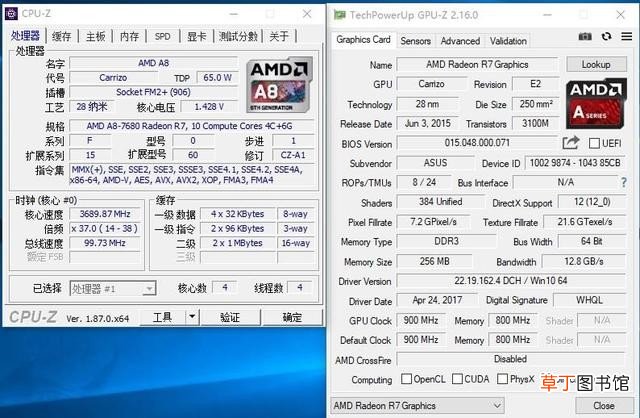The image size is (640, 418).
Task: Click the 倍频 value x 37.0
Action: (105, 229)
